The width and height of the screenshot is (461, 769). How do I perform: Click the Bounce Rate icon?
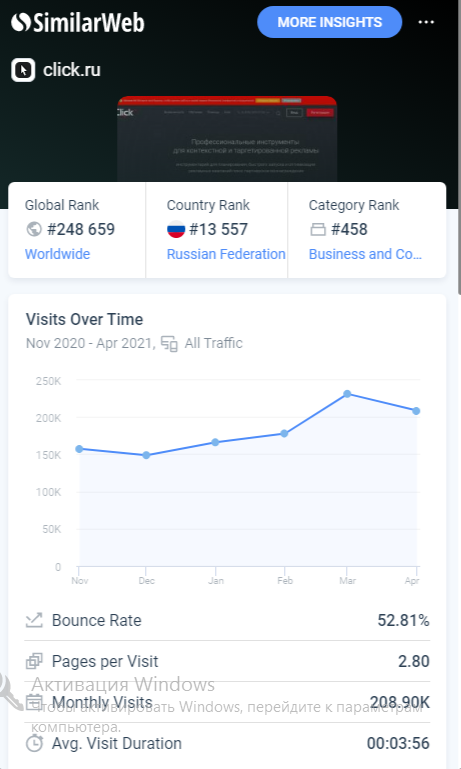34,620
